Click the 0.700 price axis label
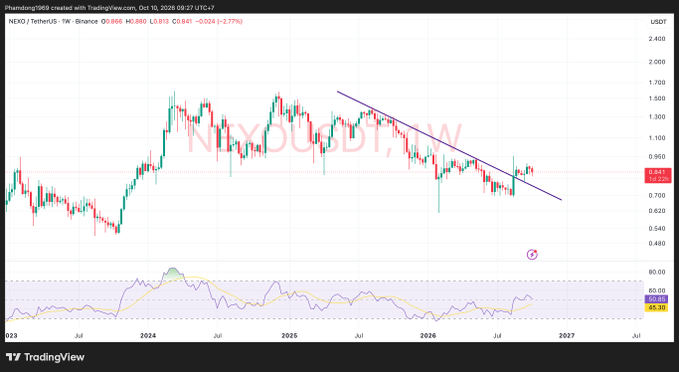 [657, 195]
